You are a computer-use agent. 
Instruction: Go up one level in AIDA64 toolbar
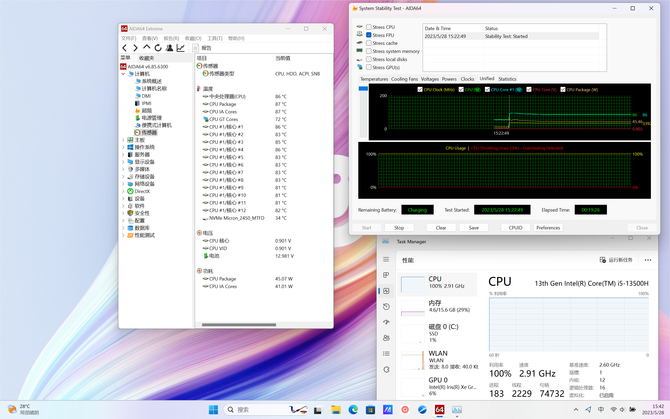tap(147, 47)
